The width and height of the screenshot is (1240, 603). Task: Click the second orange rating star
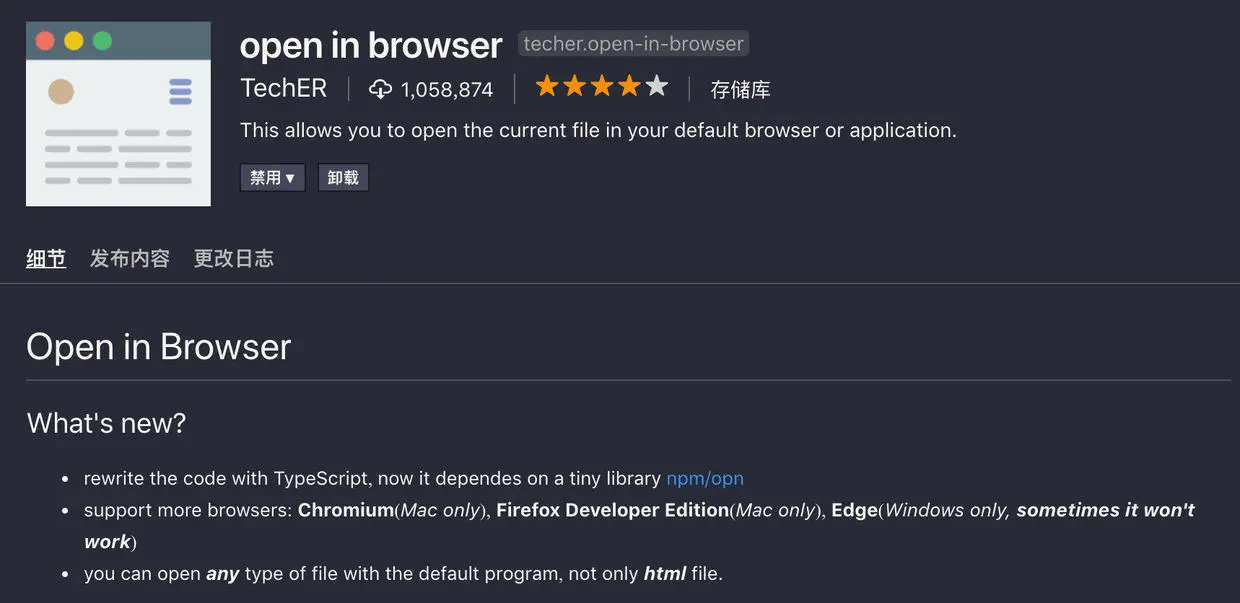pyautogui.click(x=574, y=87)
